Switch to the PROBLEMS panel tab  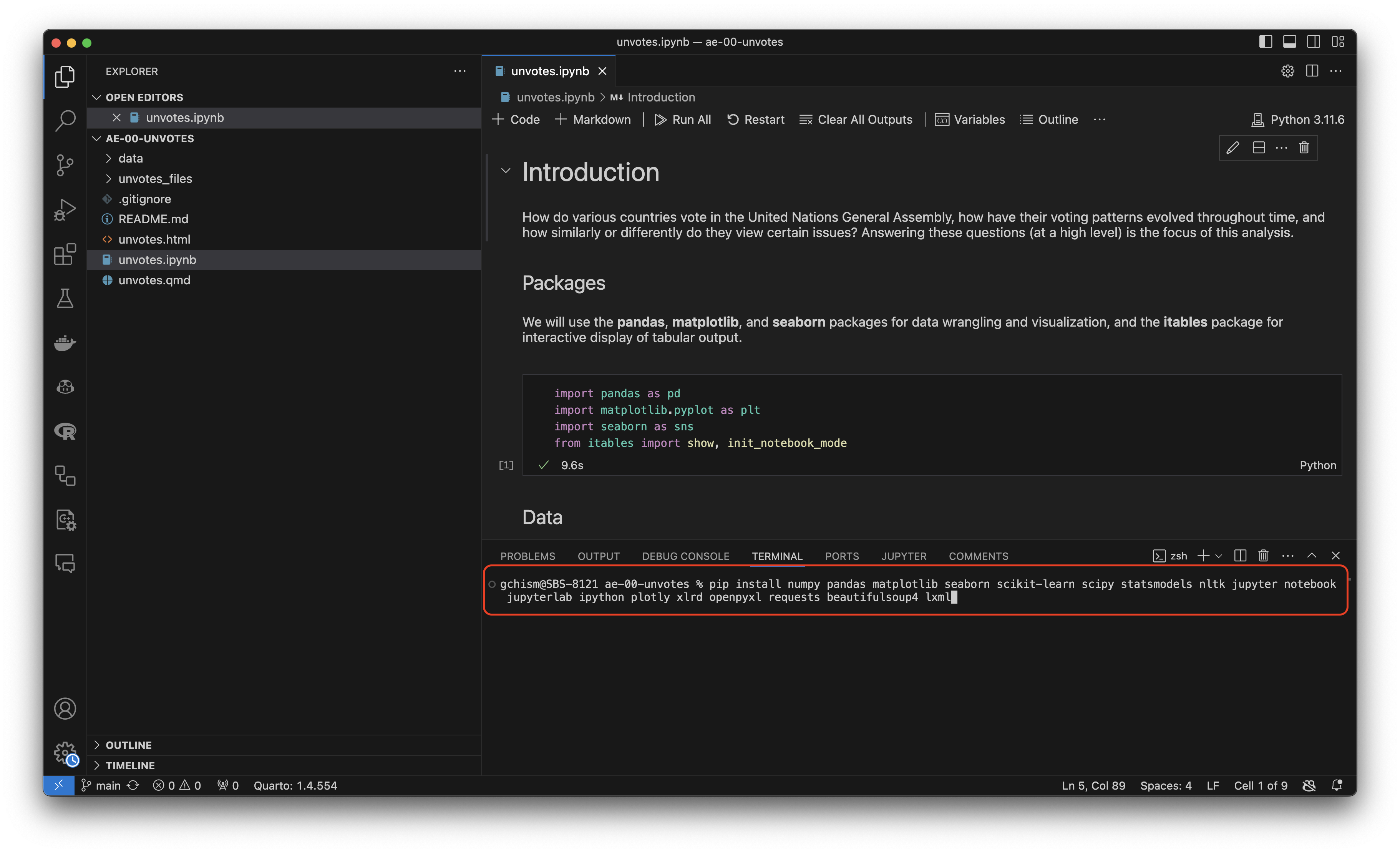527,556
